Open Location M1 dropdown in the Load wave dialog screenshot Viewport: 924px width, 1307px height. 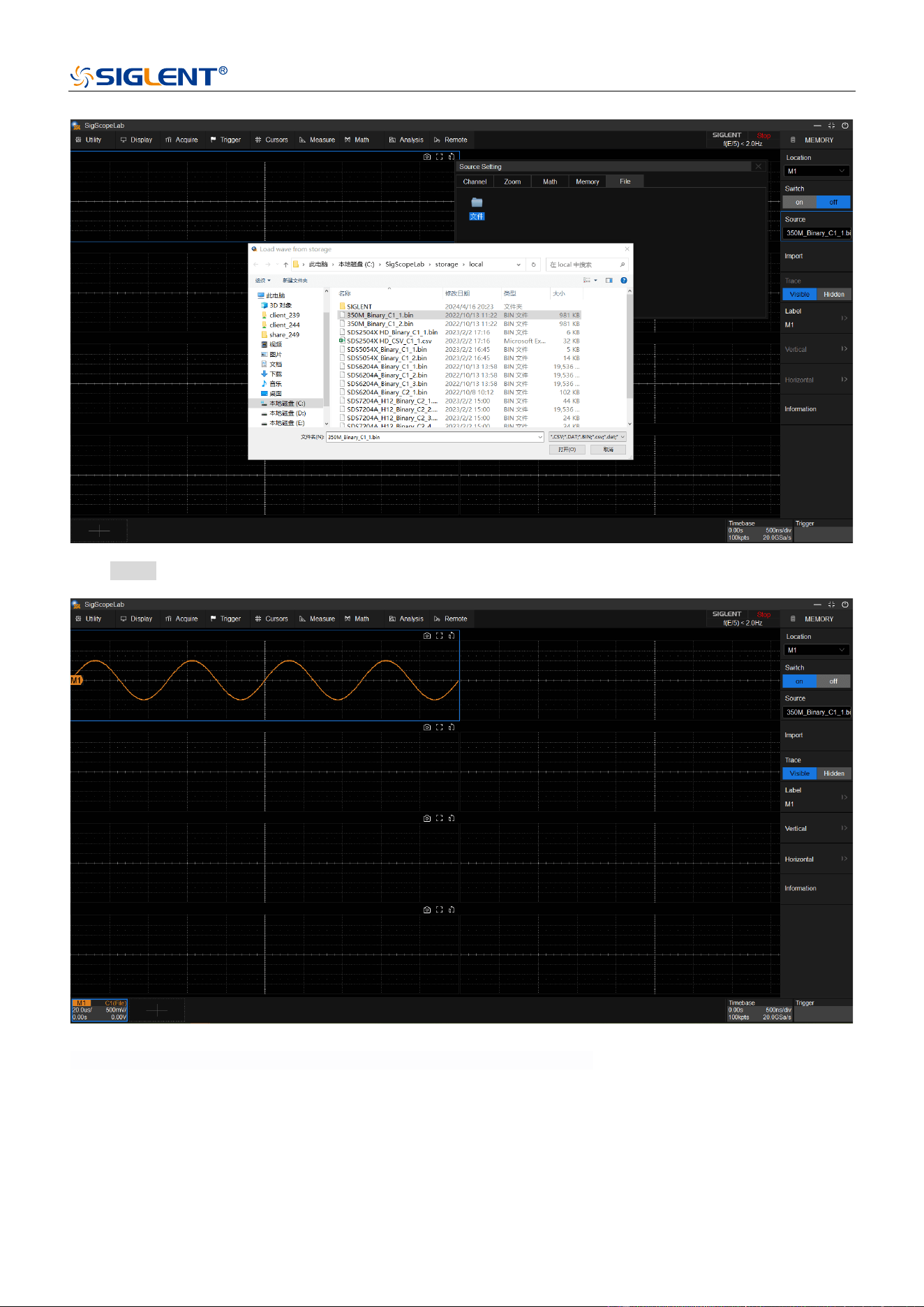click(x=817, y=171)
